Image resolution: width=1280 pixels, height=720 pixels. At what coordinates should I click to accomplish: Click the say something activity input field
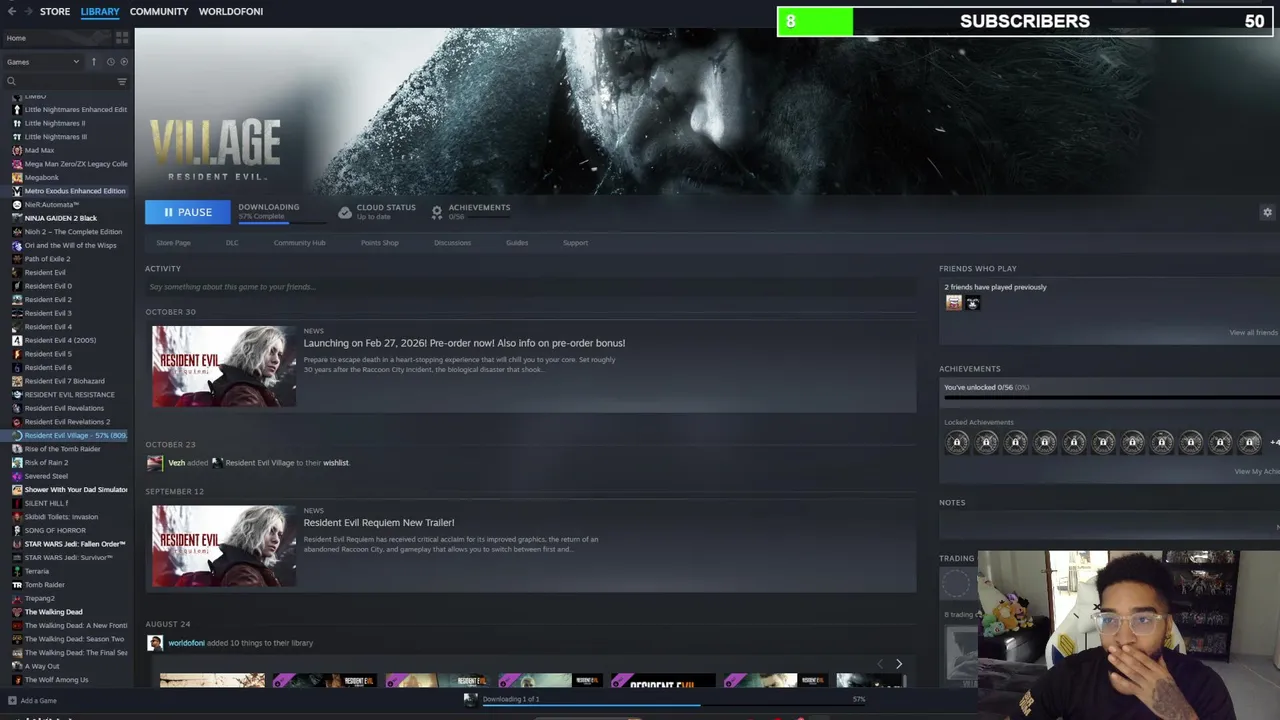tap(531, 287)
